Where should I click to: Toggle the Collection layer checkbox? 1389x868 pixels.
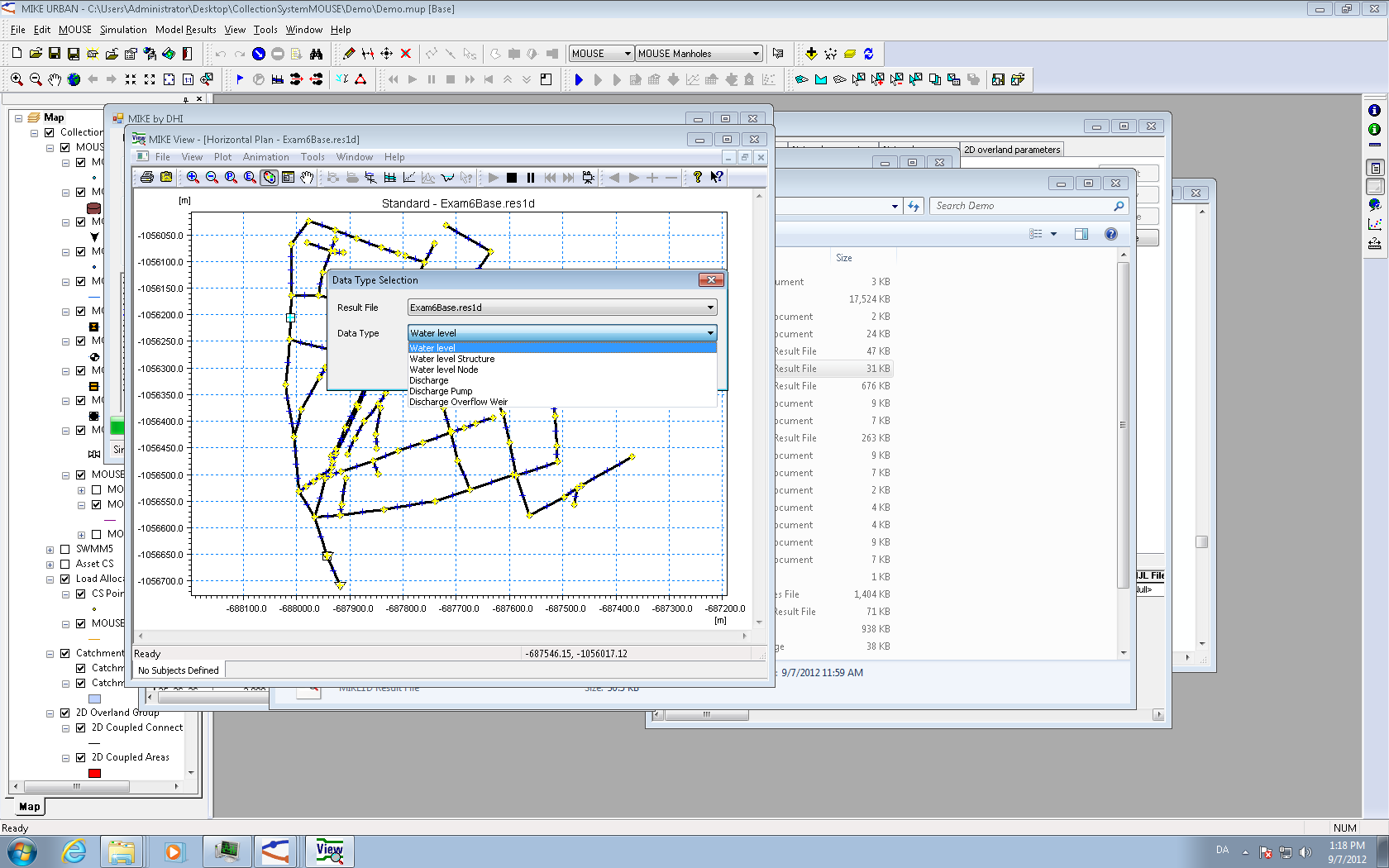click(50, 132)
